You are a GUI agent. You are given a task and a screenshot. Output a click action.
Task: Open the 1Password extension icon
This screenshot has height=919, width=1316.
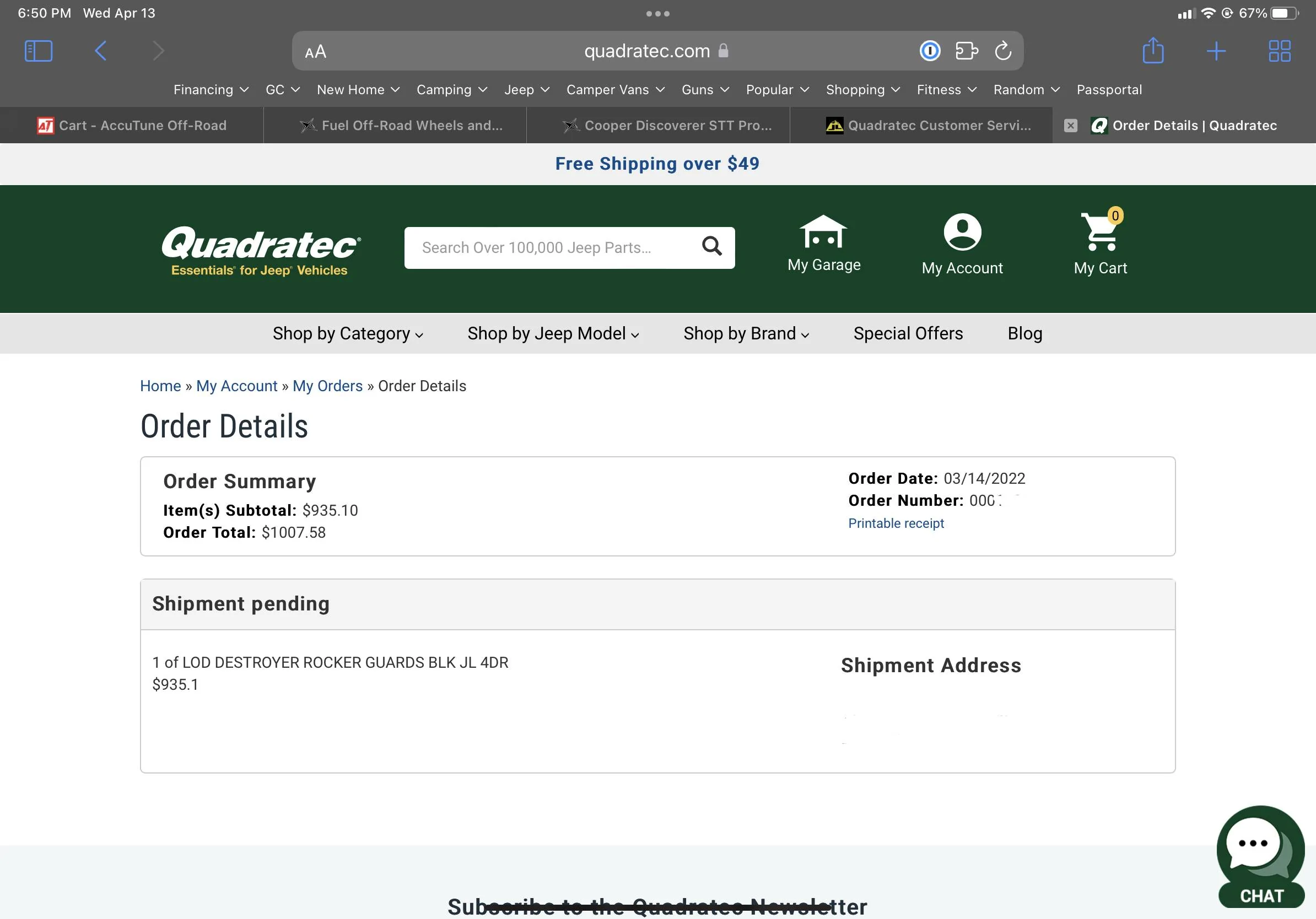click(930, 51)
